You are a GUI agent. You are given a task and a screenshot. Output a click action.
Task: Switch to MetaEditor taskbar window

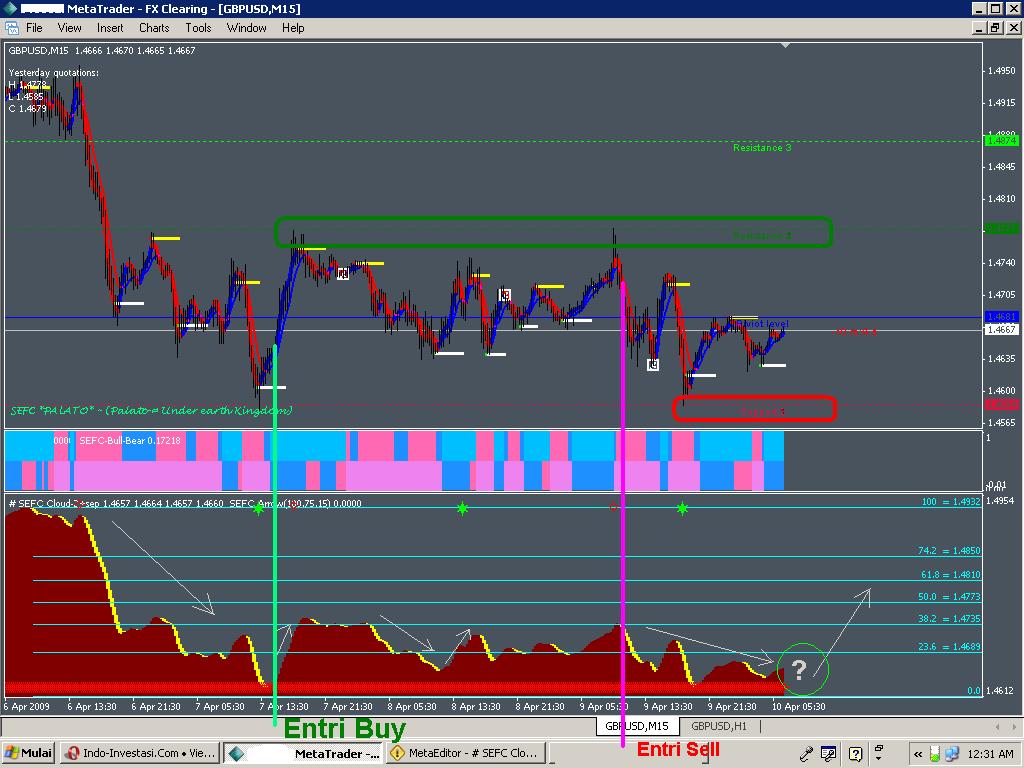coord(465,753)
